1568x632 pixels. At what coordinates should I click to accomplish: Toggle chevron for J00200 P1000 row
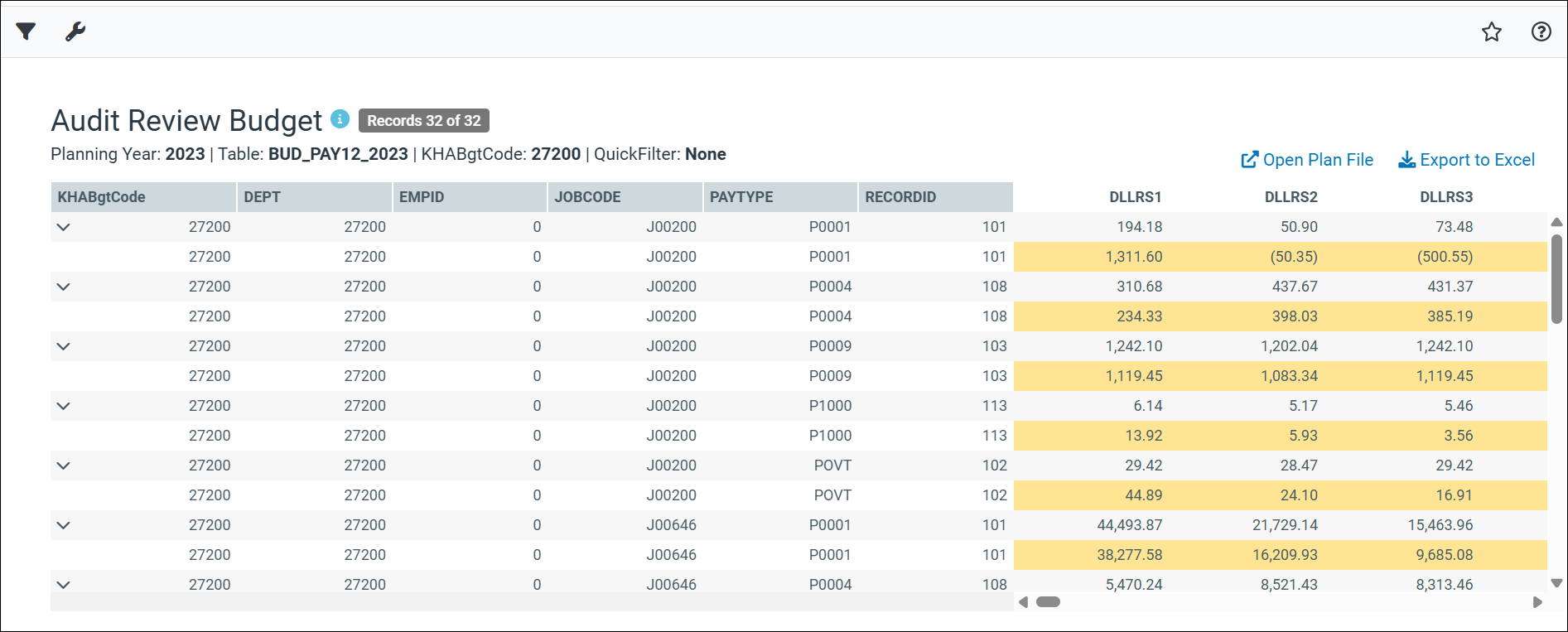pos(64,406)
